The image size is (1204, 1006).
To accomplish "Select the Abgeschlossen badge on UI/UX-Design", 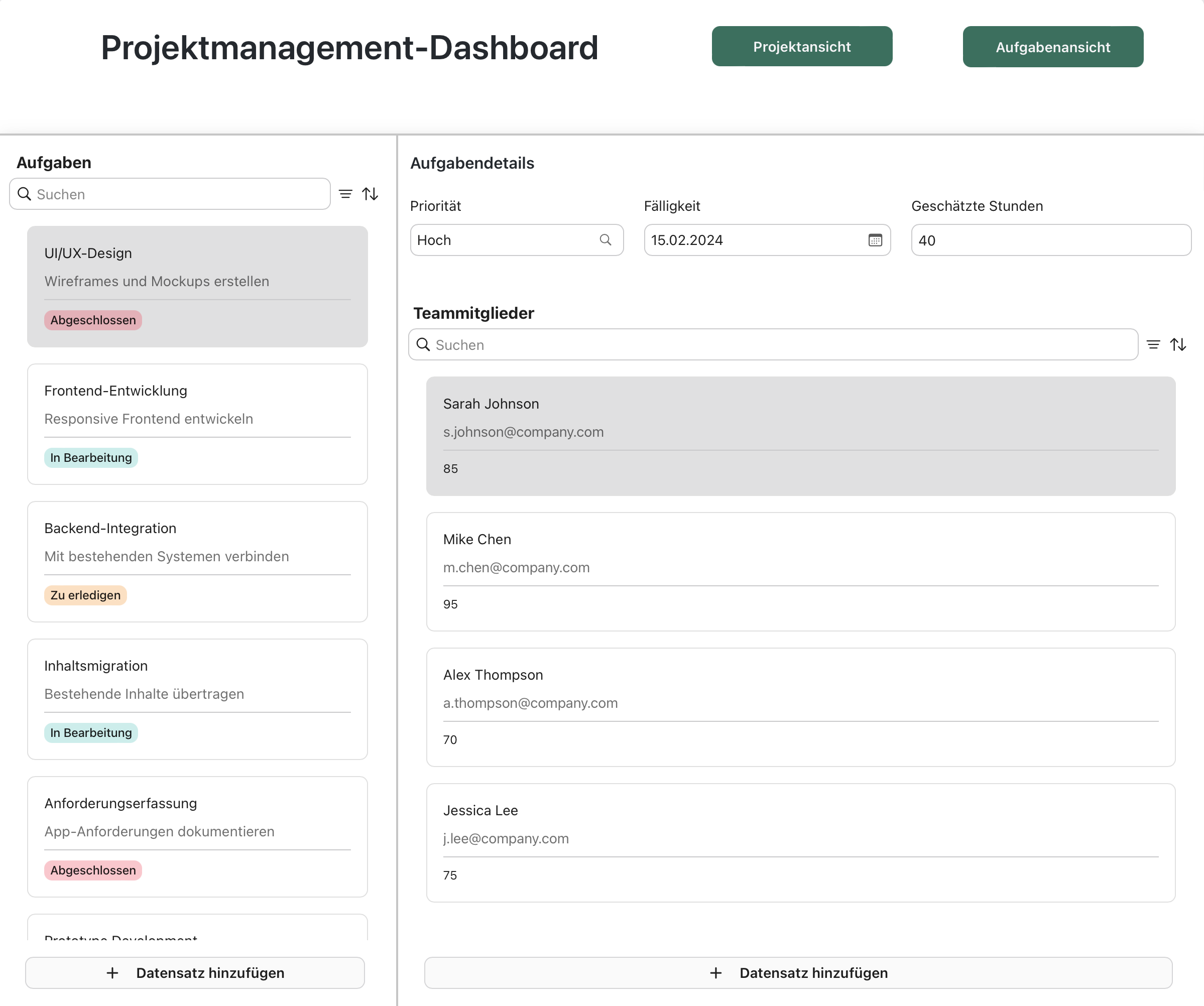I will (92, 320).
